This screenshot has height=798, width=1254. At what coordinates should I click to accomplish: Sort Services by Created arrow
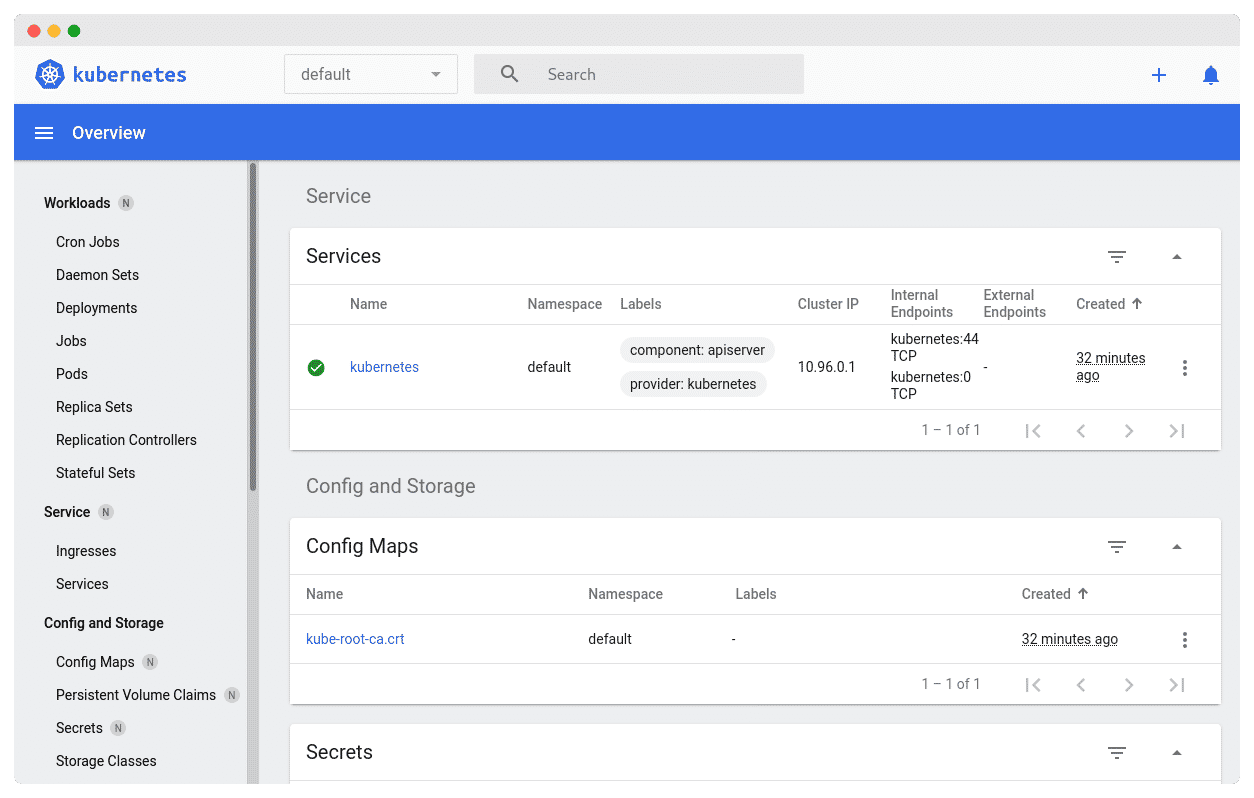click(x=1137, y=304)
